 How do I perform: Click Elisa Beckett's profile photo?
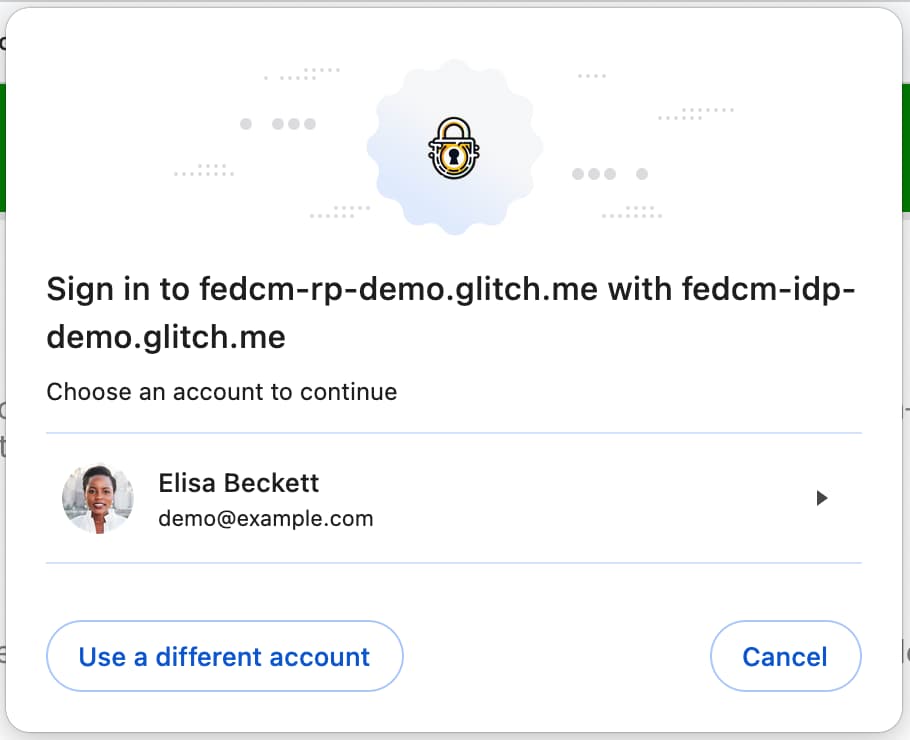point(97,498)
